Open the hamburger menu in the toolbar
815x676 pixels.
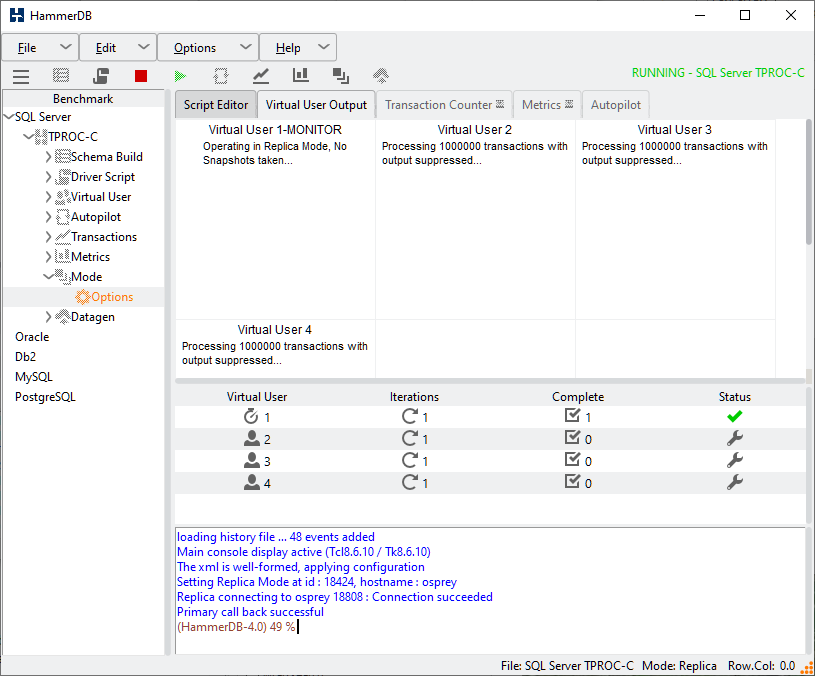(x=21, y=76)
